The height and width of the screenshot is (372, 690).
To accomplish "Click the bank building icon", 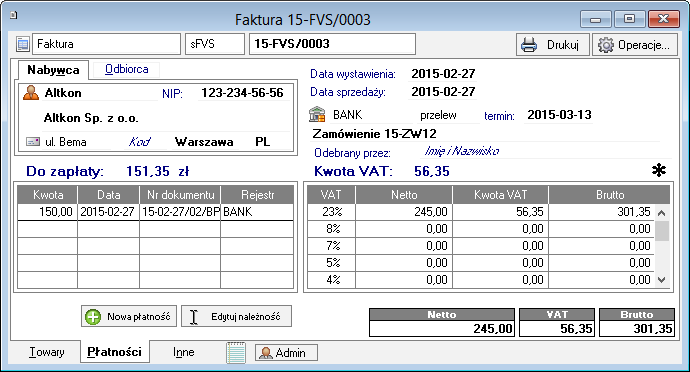I will (x=317, y=115).
